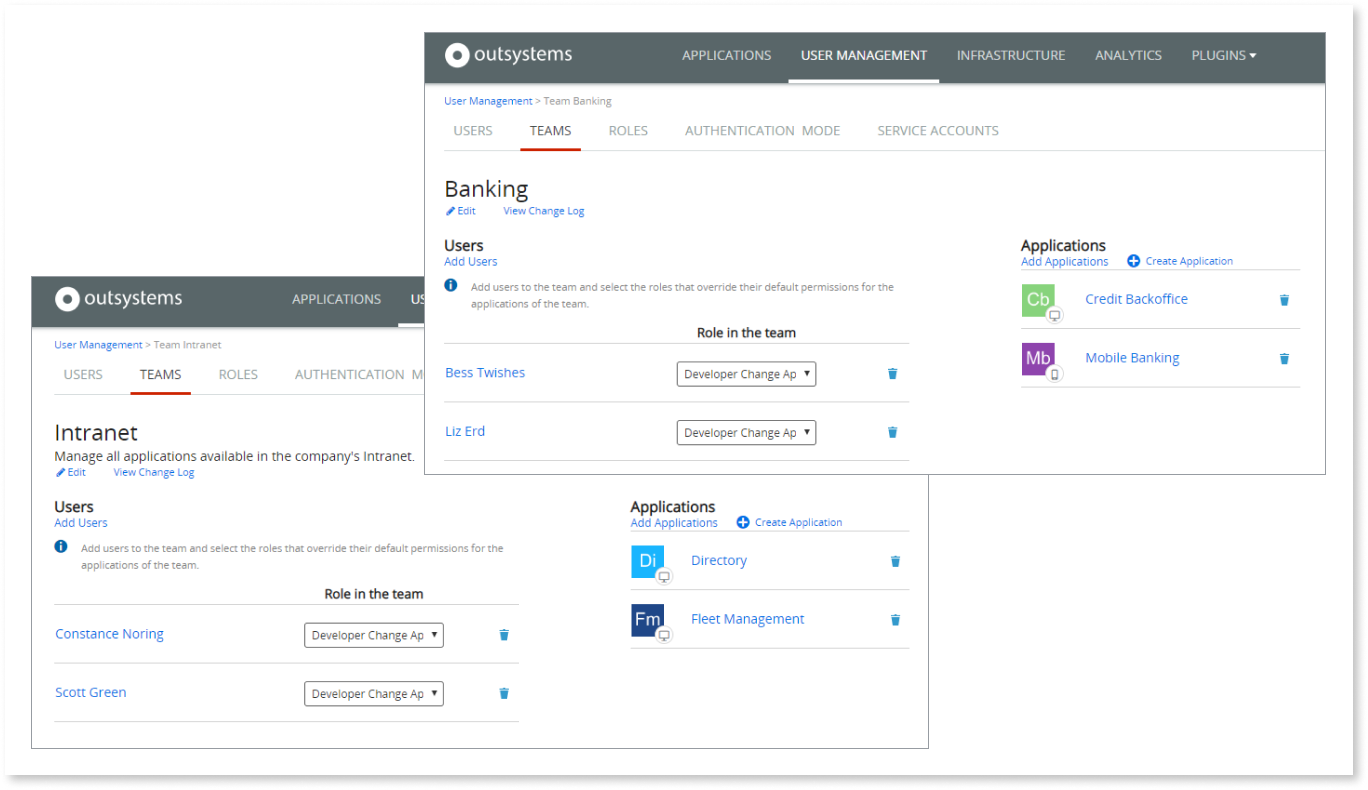Open role dropdown for Bess Twishes

(746, 374)
